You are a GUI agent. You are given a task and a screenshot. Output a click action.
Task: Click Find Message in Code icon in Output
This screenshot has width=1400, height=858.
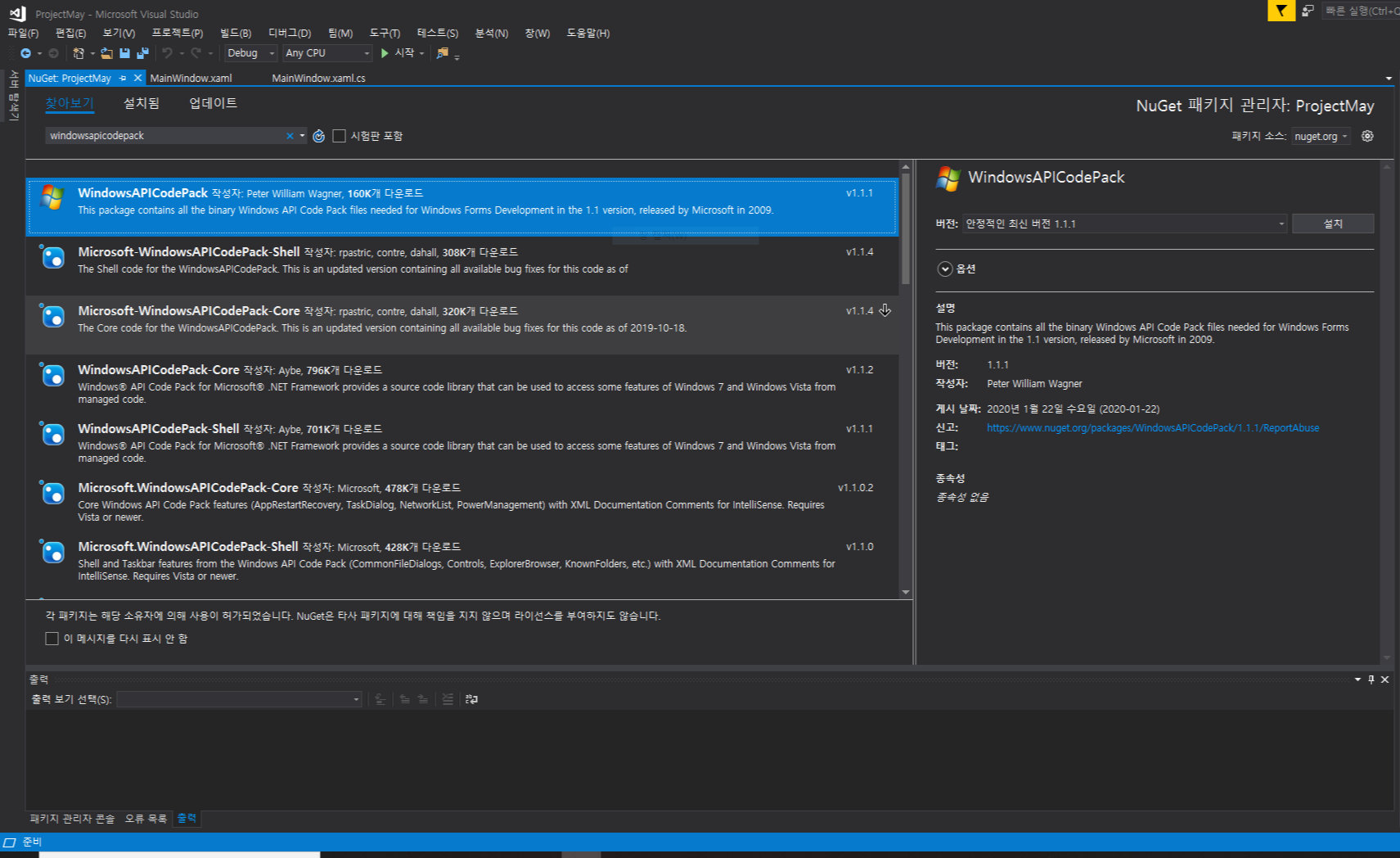pos(380,699)
